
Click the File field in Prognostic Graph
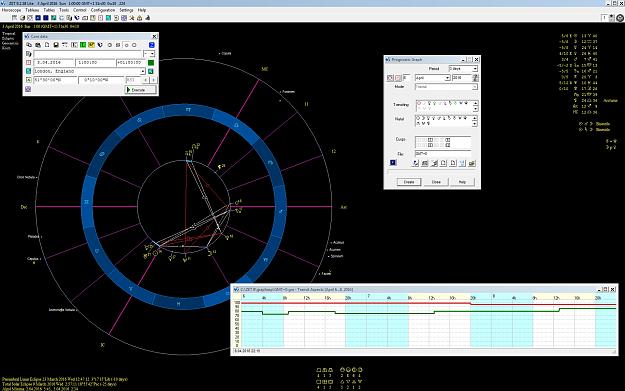[x=443, y=153]
